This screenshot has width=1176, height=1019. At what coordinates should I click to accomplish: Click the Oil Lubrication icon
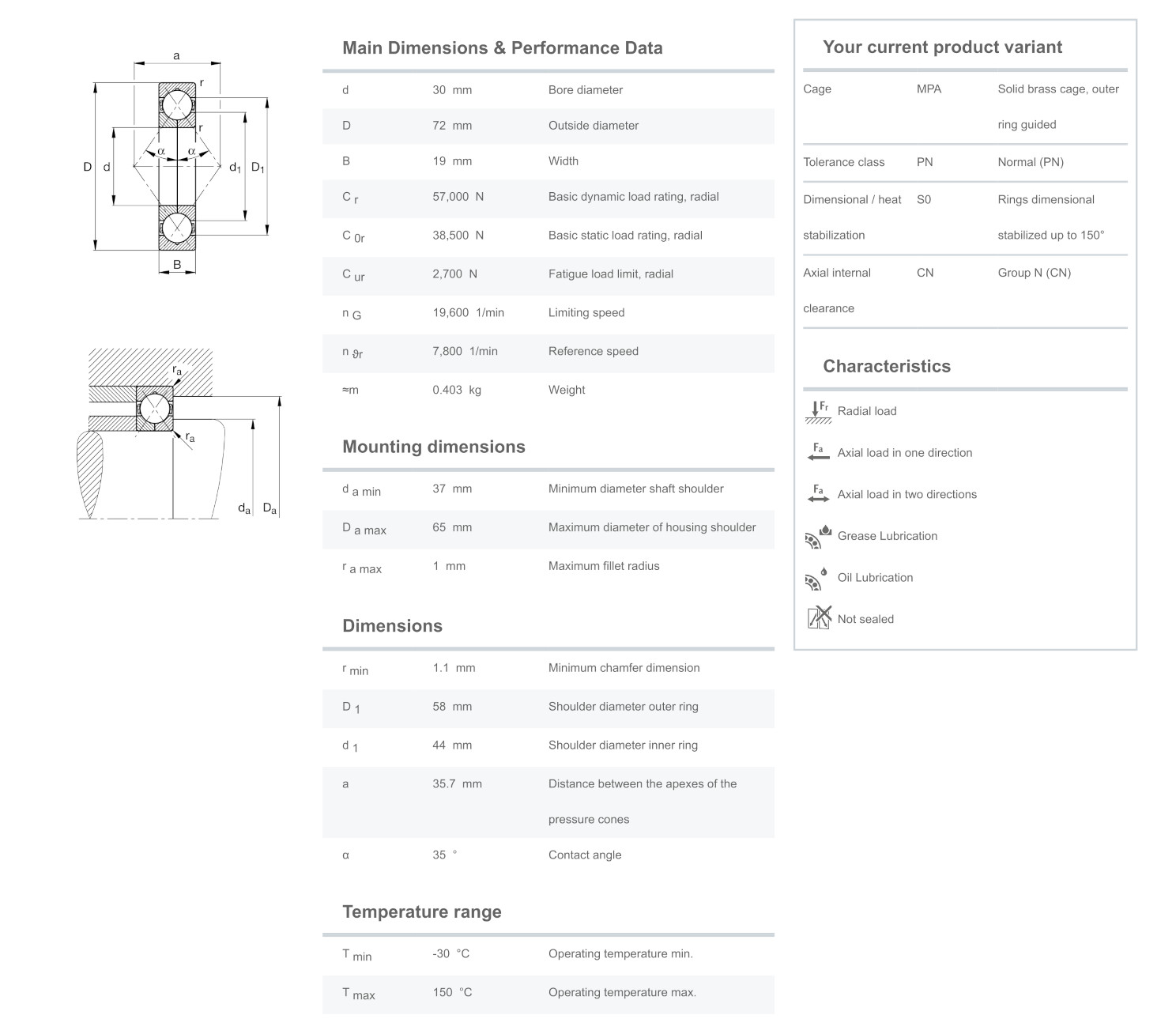(x=818, y=578)
